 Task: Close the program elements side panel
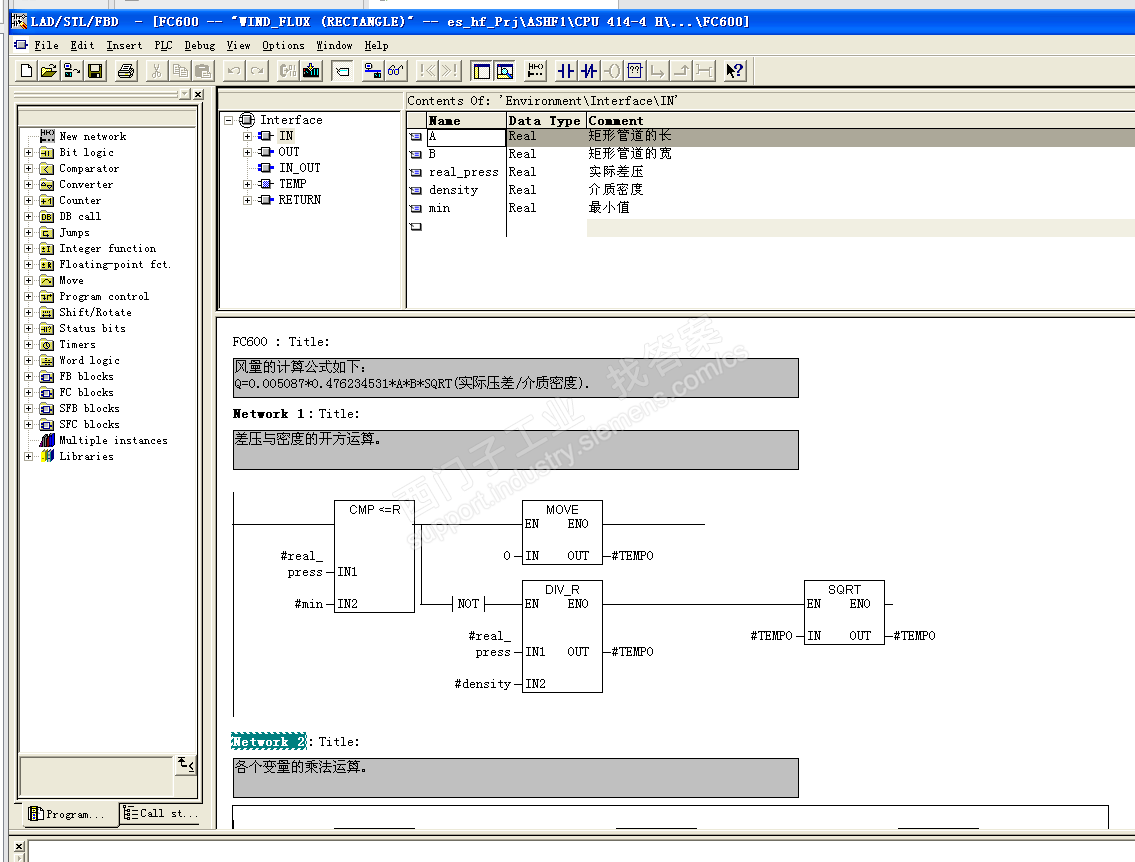(198, 94)
